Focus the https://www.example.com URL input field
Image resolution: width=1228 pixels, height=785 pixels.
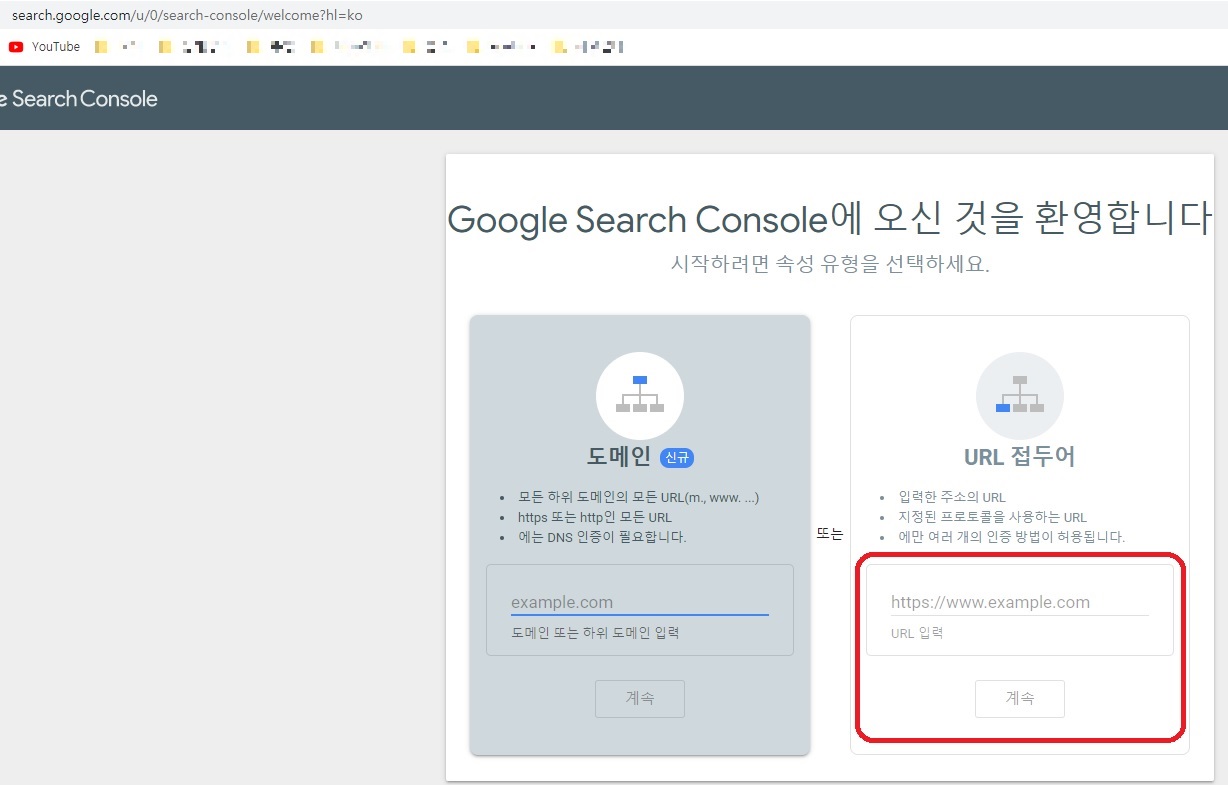[1020, 602]
